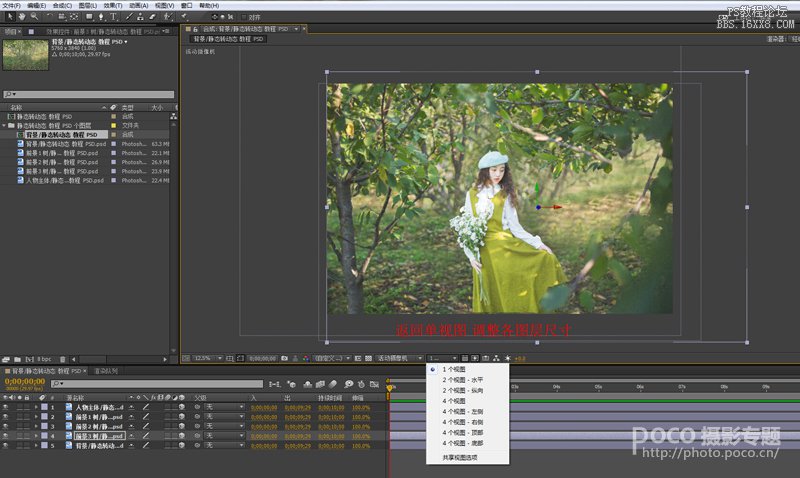Select the Brush tool
The image size is (800, 478).
click(129, 17)
